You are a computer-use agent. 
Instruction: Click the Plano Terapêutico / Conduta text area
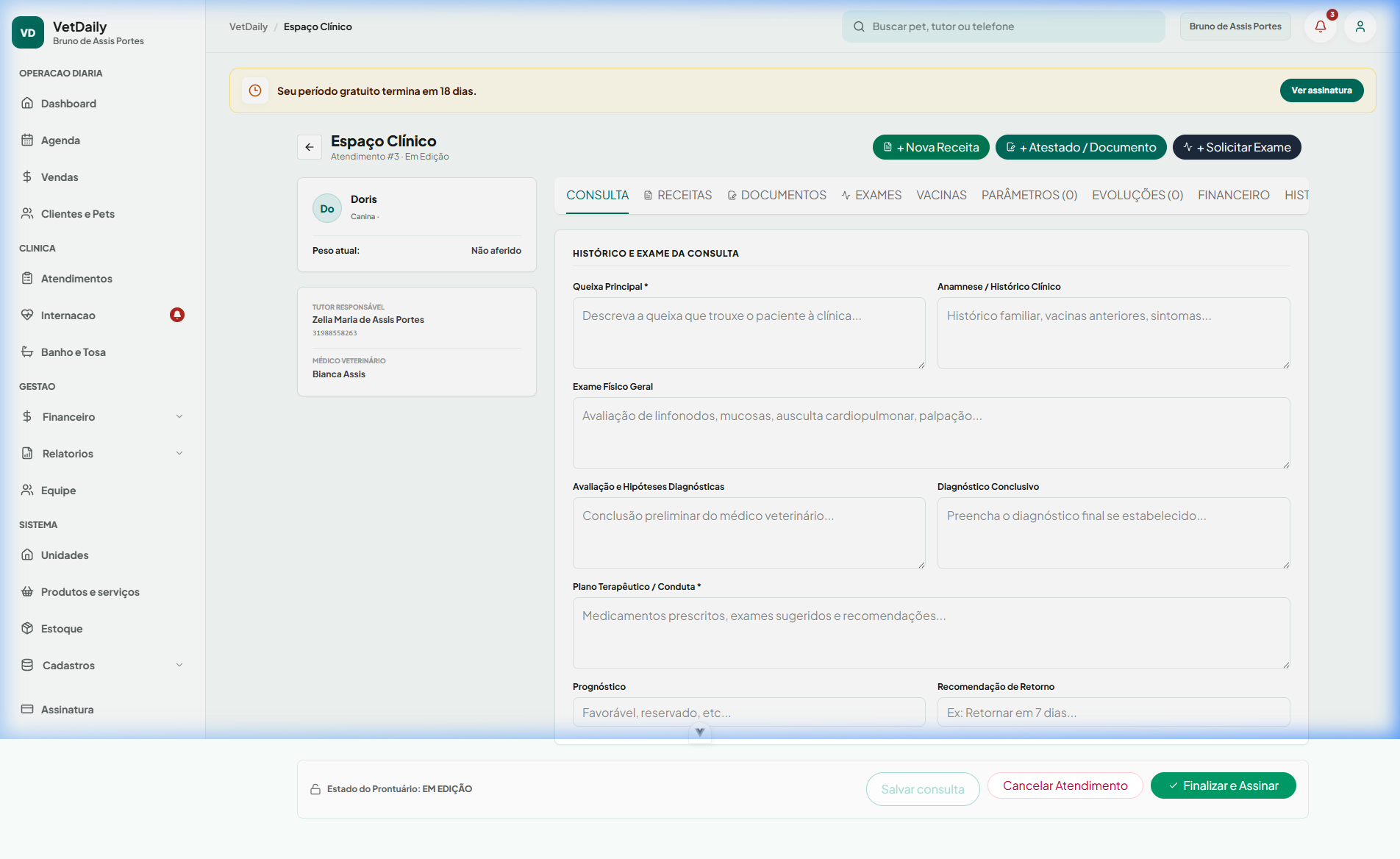[x=932, y=633]
